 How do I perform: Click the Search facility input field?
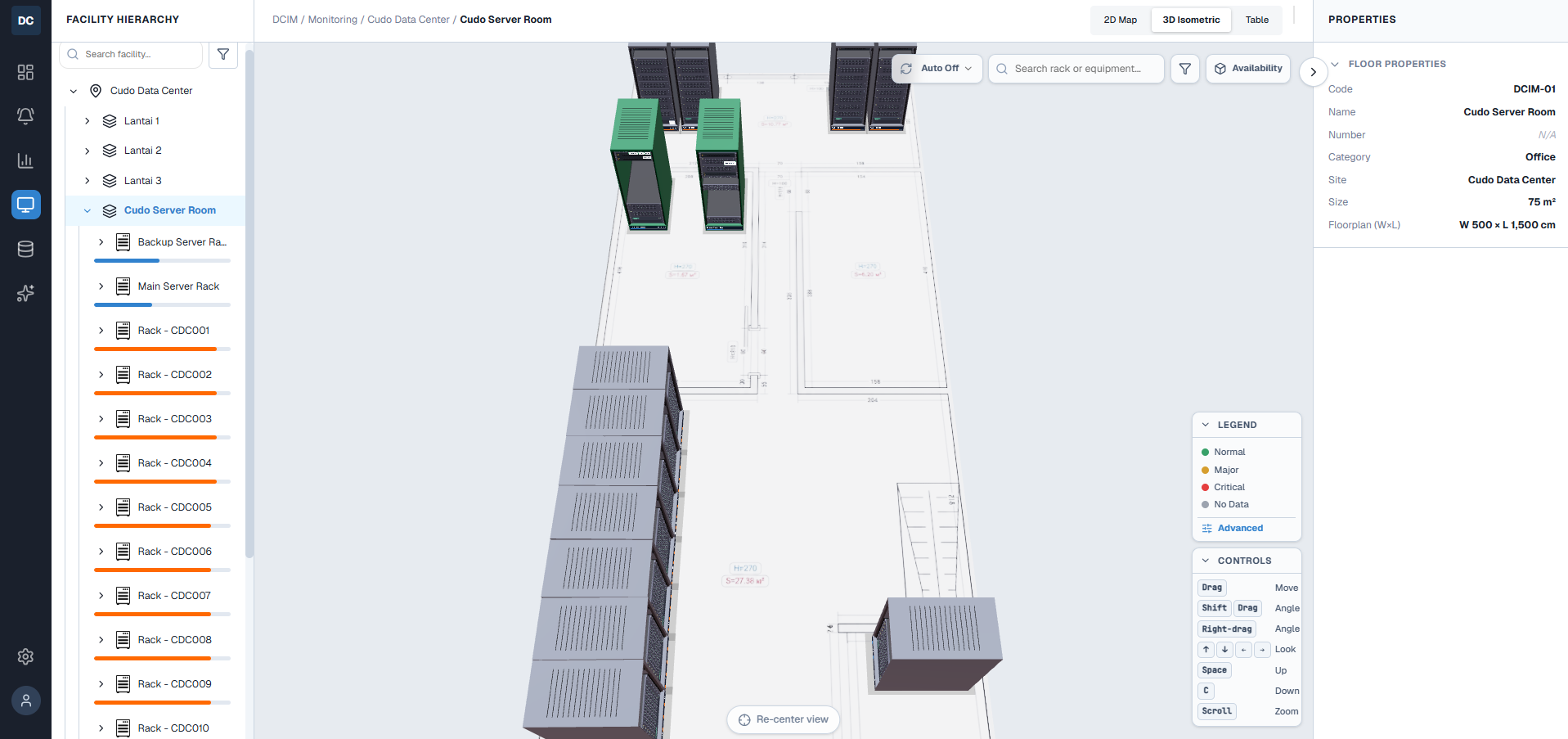click(x=131, y=54)
